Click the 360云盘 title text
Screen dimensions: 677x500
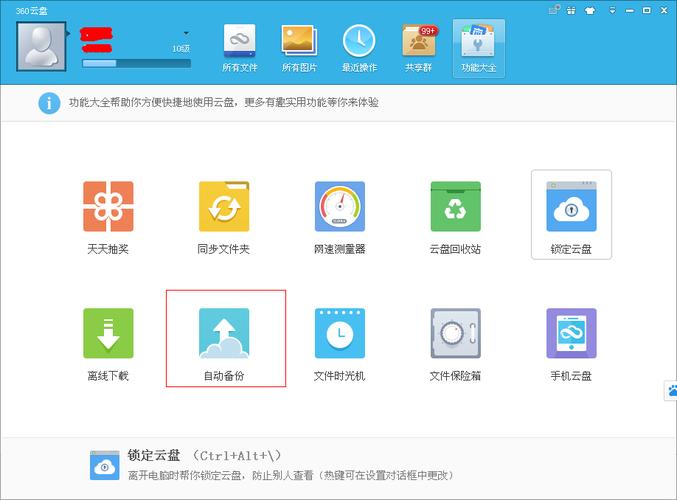[32, 11]
